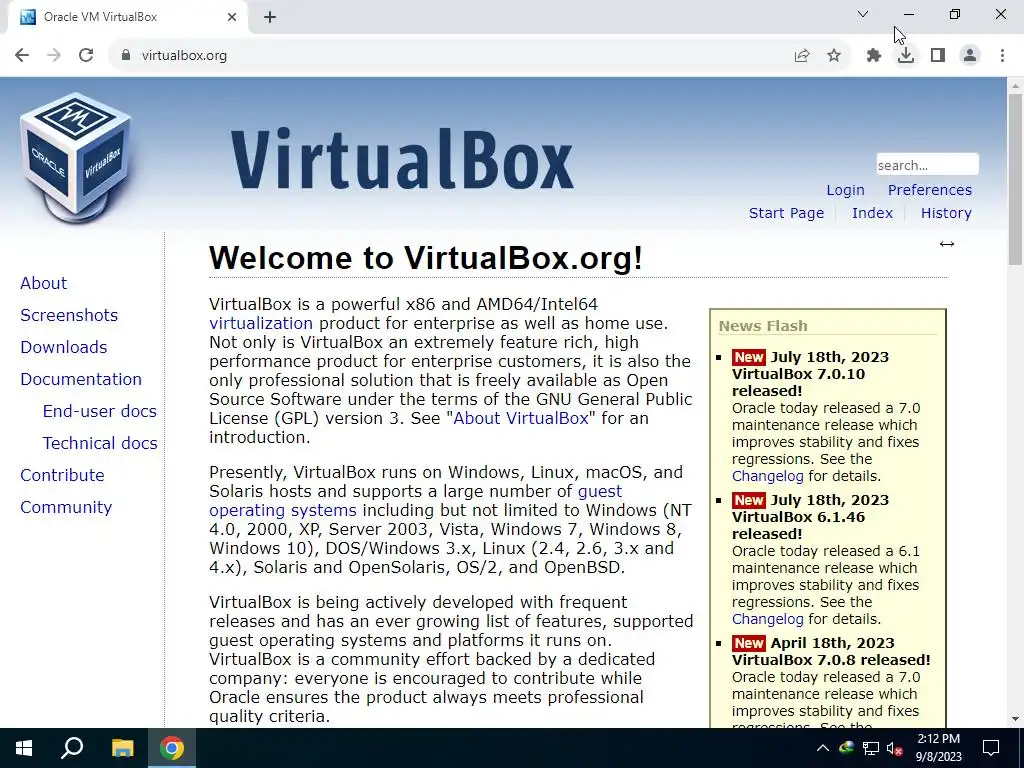The image size is (1024, 768).
Task: Open the clock showing 2:12 PM
Action: 938,748
